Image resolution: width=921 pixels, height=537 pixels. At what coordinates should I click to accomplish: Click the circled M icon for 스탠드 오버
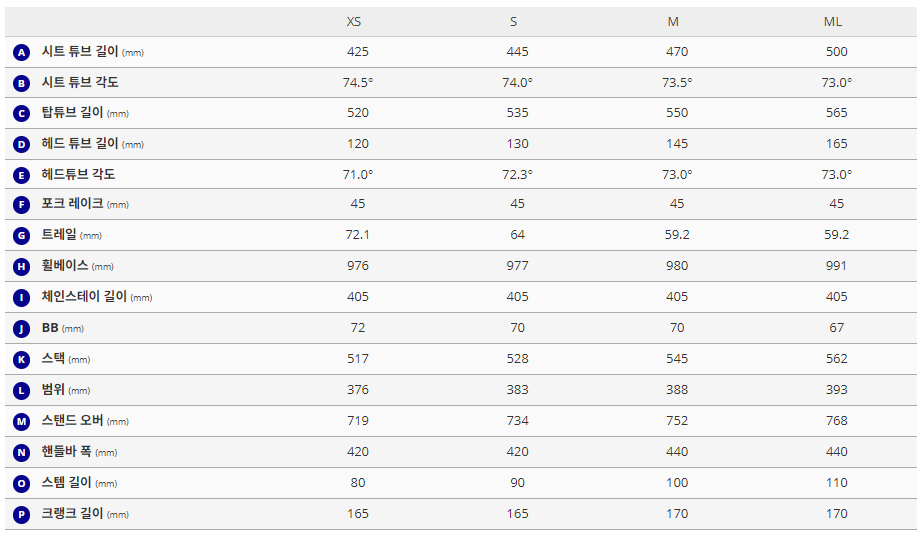[22, 421]
